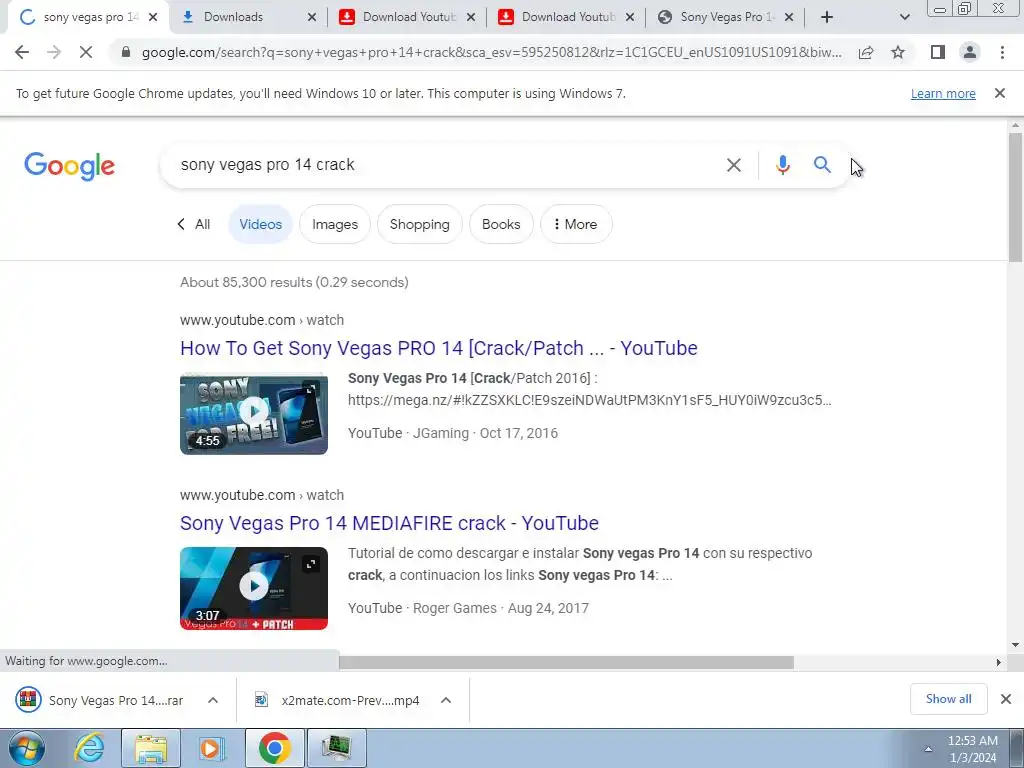Start a voice search with the microphone
The image size is (1024, 768).
(x=782, y=165)
